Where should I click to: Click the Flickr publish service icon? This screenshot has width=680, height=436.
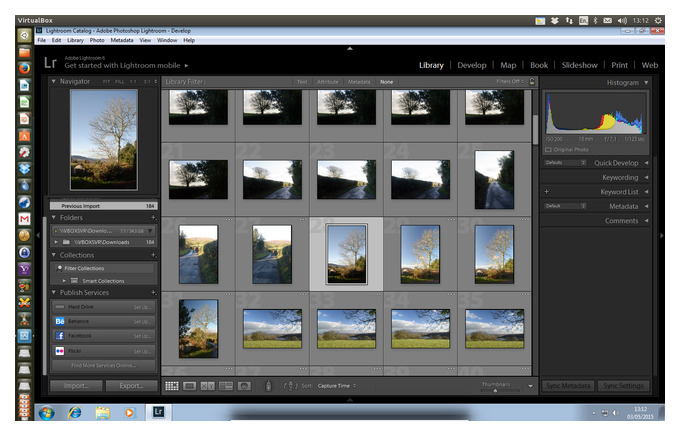[x=60, y=351]
